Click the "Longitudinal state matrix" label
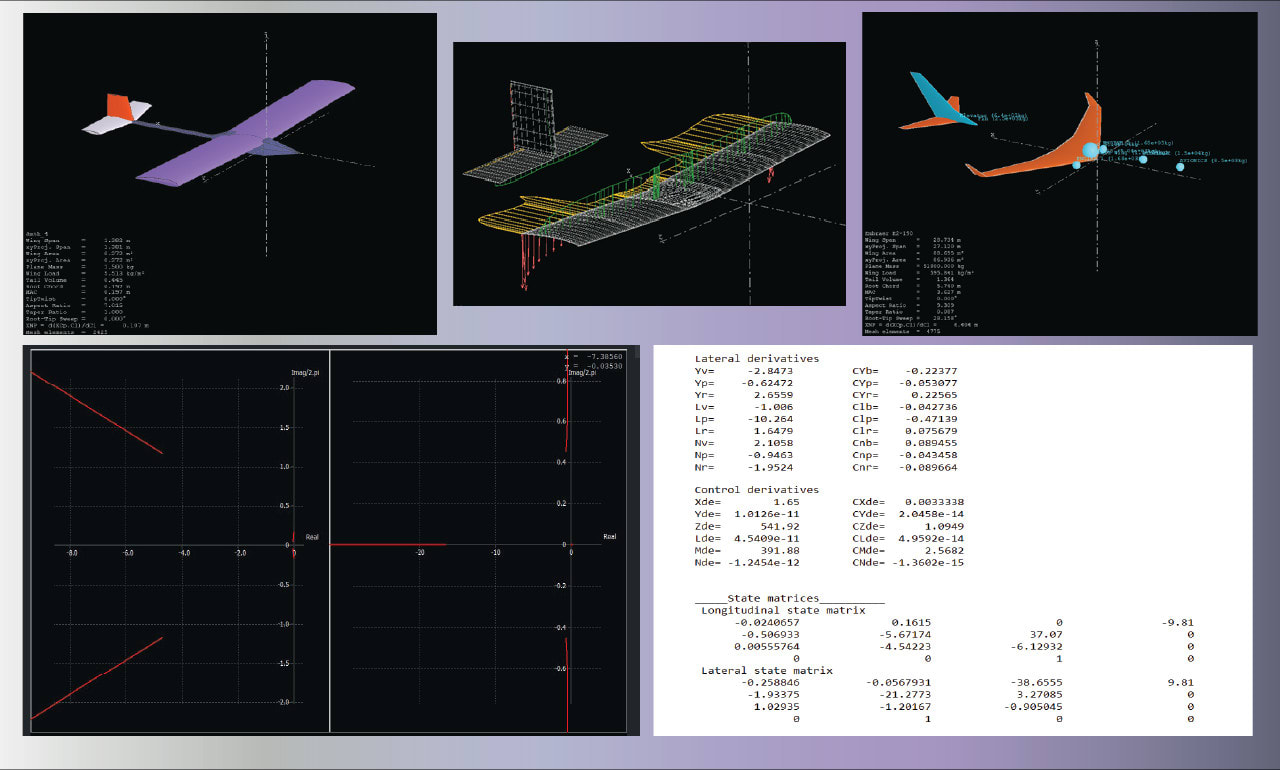1280x770 pixels. (783, 610)
